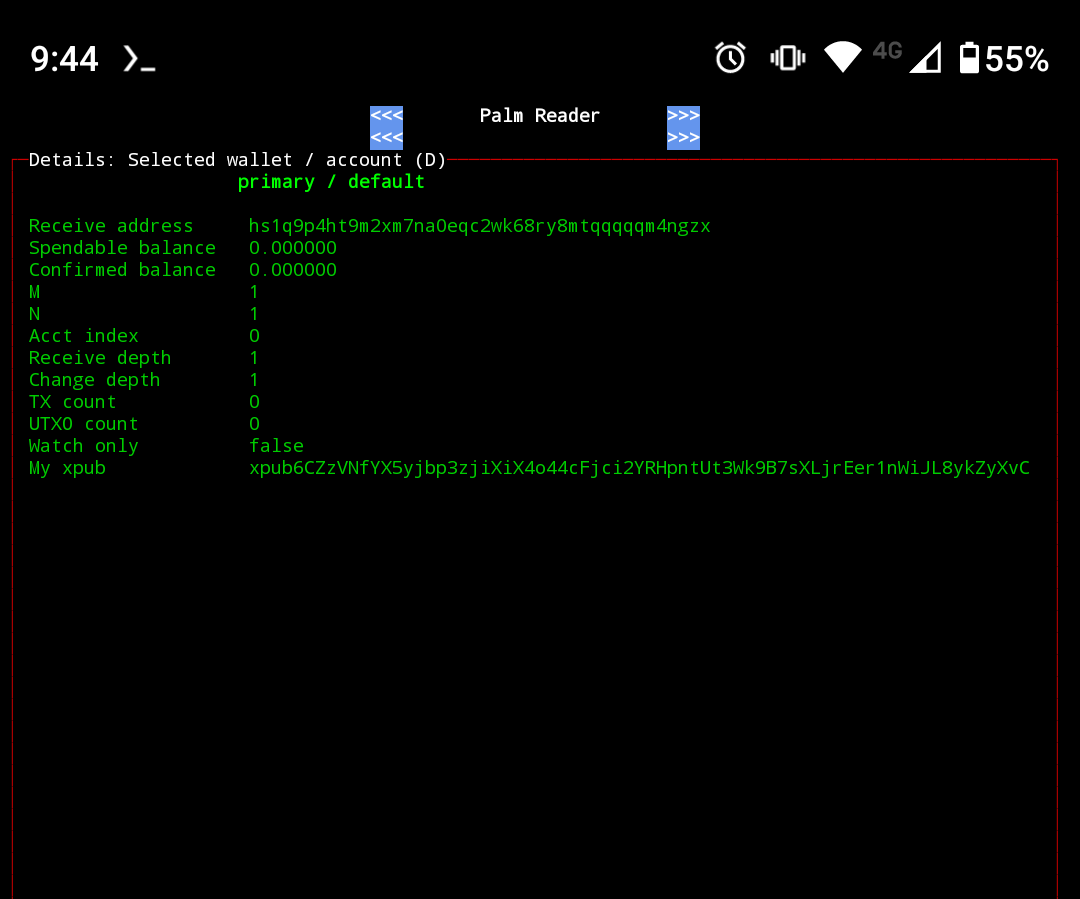Tap the lower >>> navigation arrow
The image size is (1080, 899).
683,138
